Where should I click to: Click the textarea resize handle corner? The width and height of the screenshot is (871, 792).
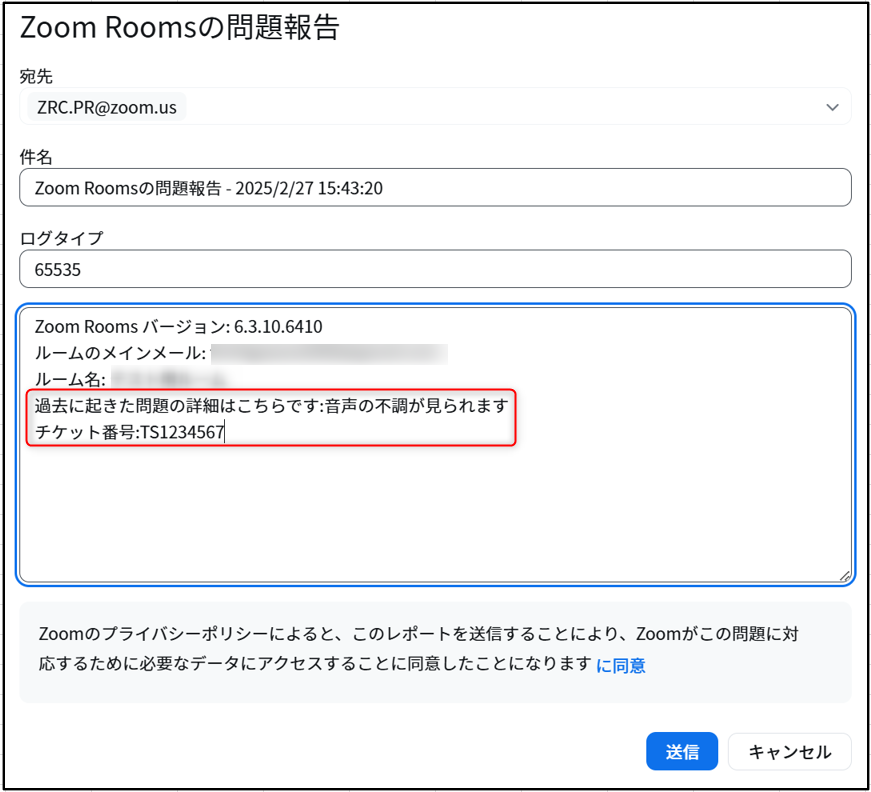tap(845, 576)
